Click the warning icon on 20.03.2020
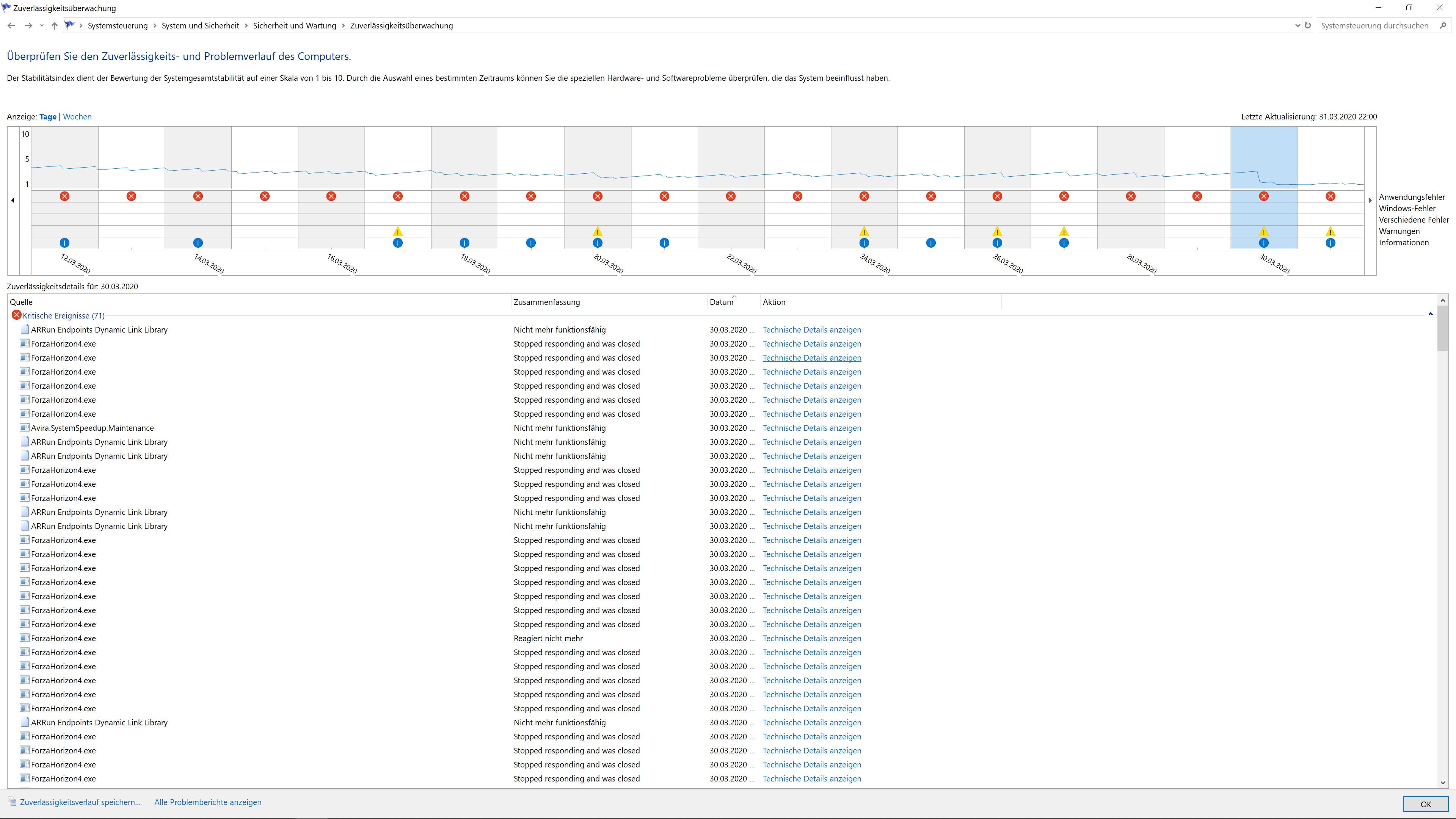The image size is (1456, 819). pos(598,232)
